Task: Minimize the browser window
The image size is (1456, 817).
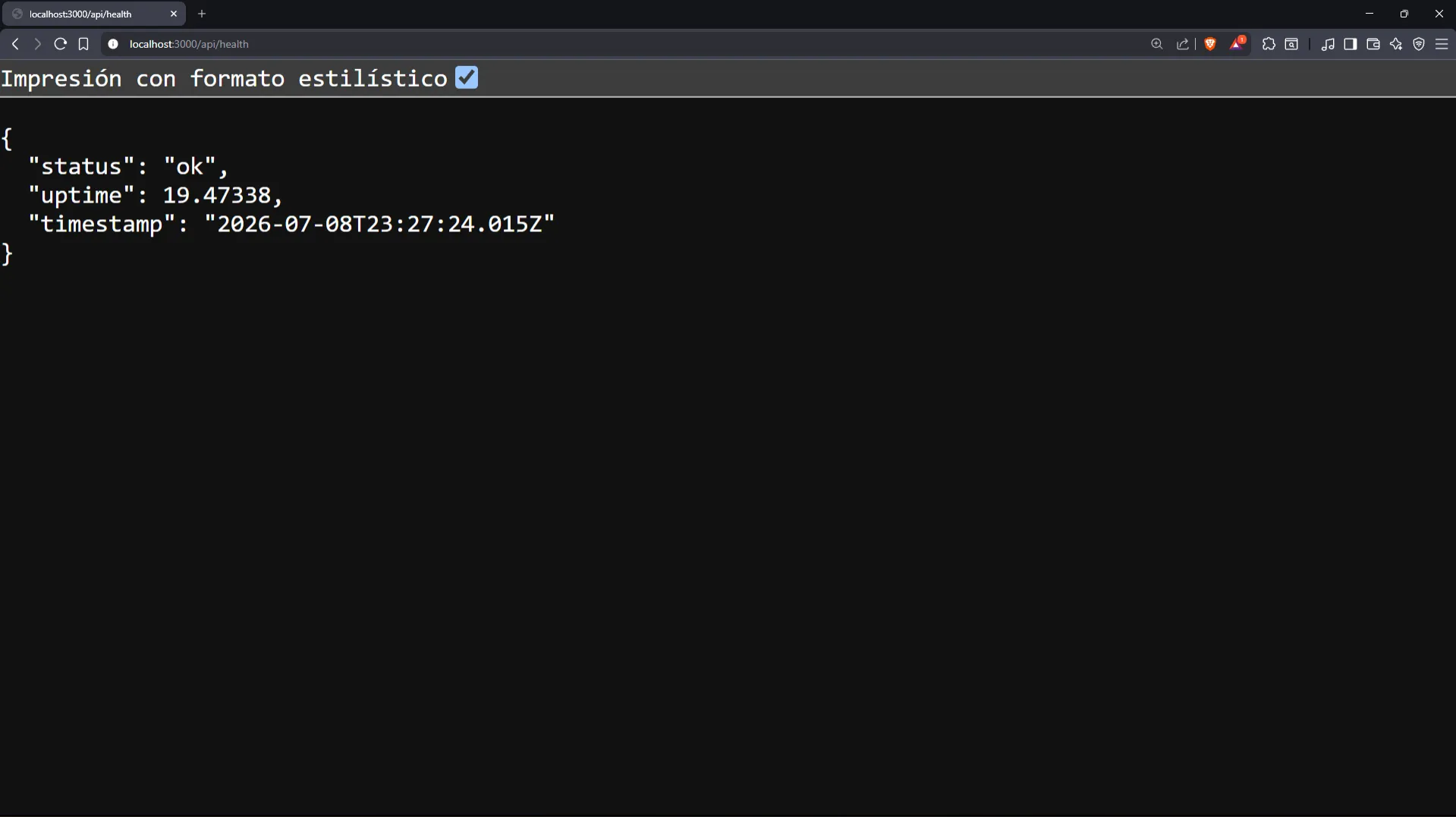Action: pyautogui.click(x=1370, y=14)
